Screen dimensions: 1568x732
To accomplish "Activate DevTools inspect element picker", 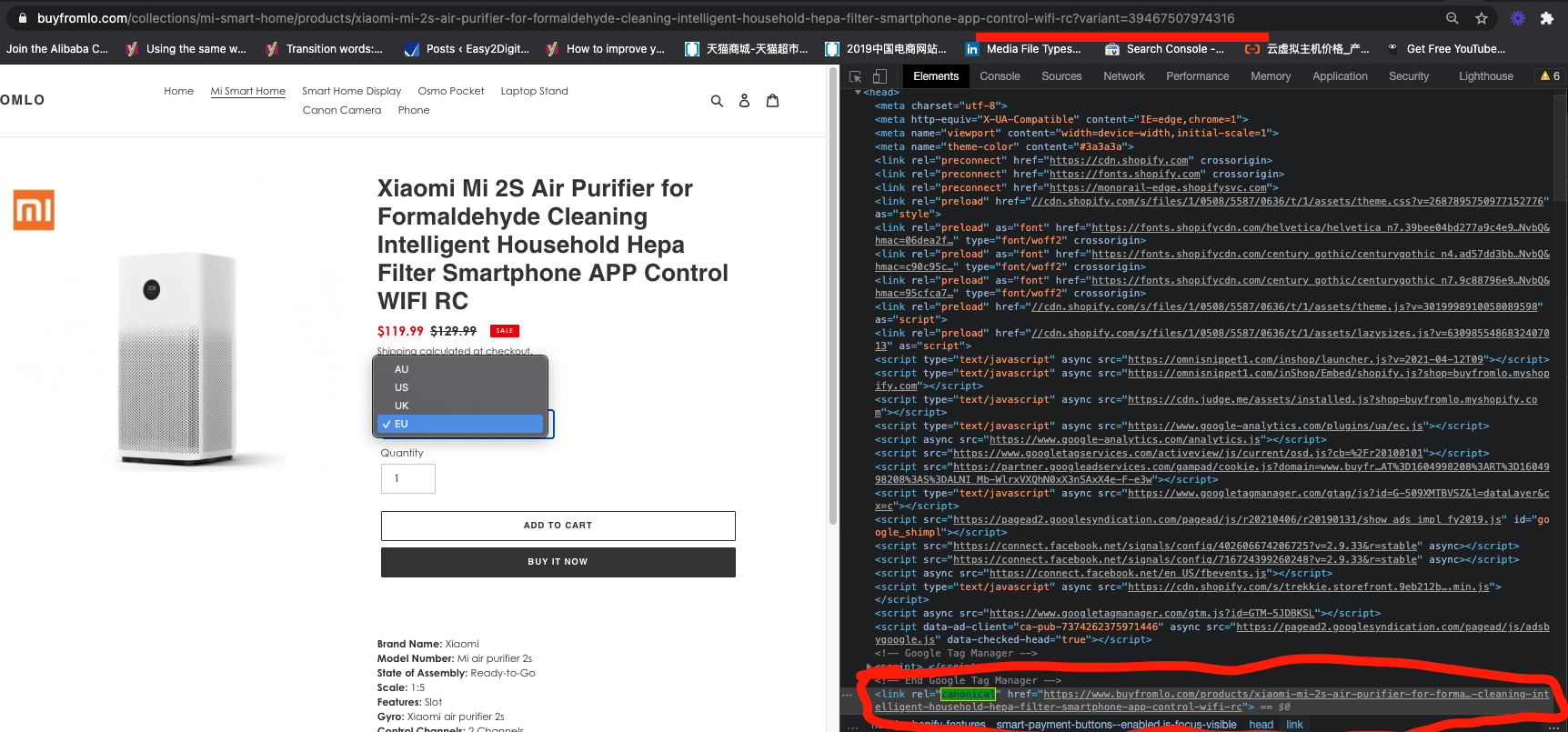I will [856, 76].
